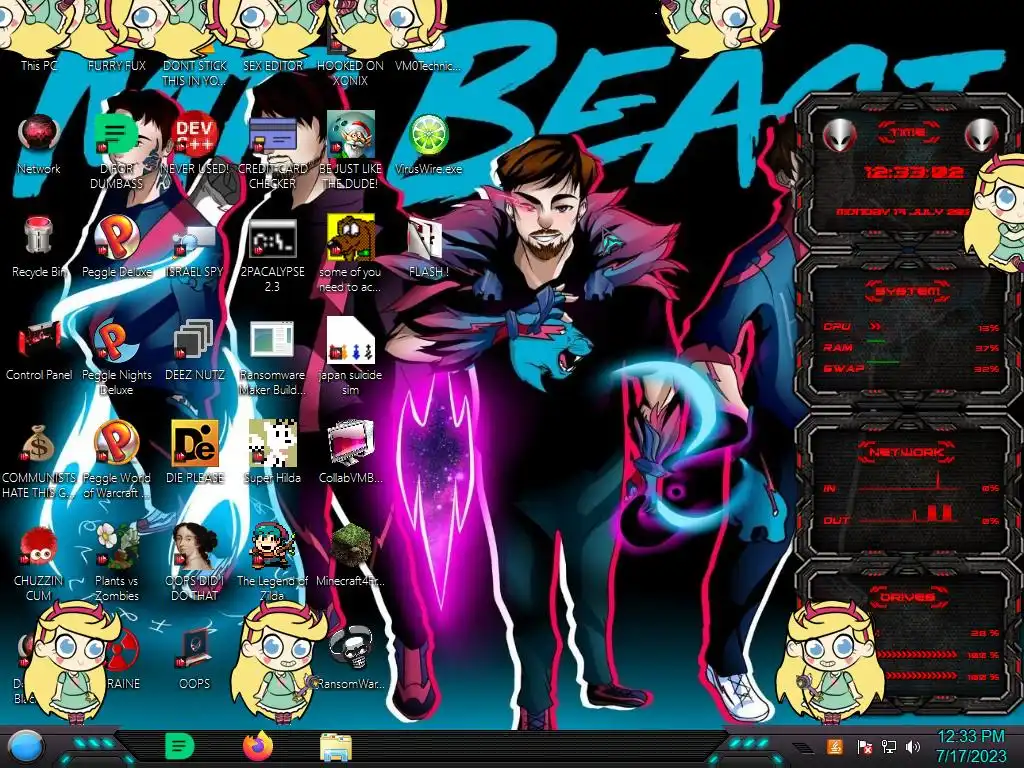
Task: Select the BE JUST LIKE THE DUDE Santa icon
Action: (x=351, y=134)
